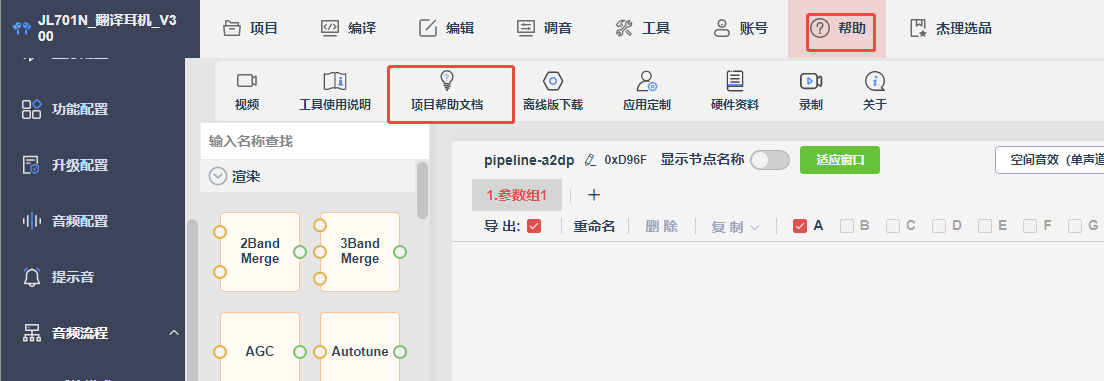This screenshot has height=381, width=1104.
Task: Open the 杰理选品 menu
Action: pos(951,28)
